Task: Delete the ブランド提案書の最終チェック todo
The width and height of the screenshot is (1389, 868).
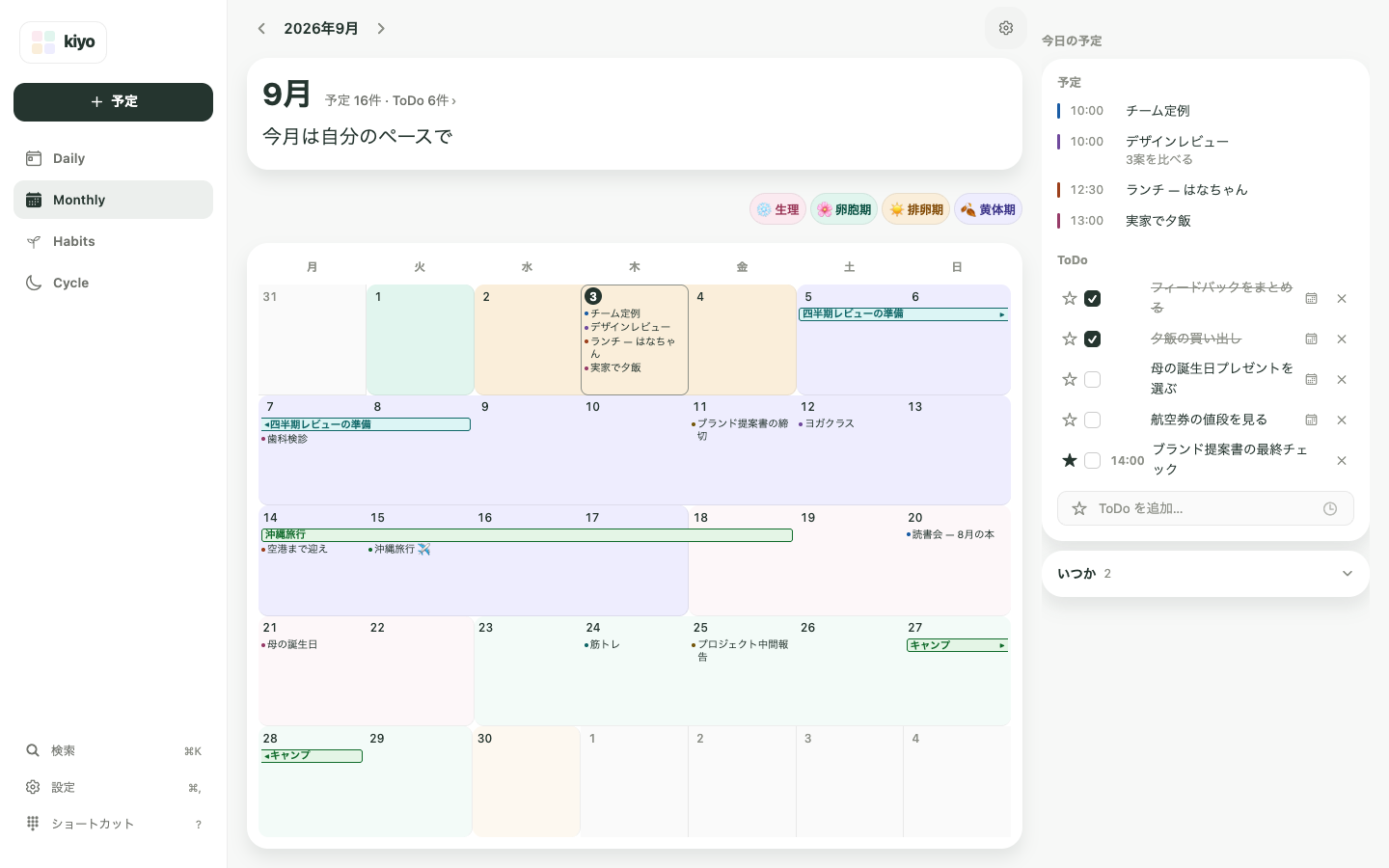Action: [x=1342, y=460]
